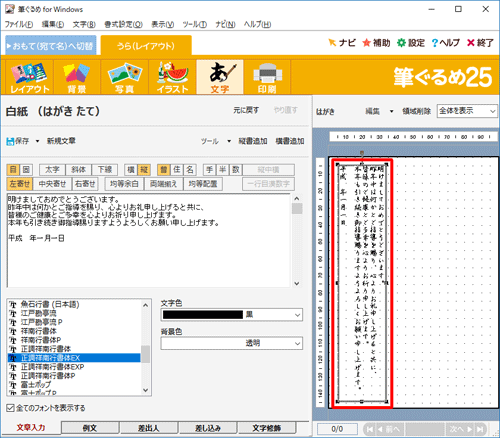Open 編集(E) menu in menu bar

(x=53, y=24)
